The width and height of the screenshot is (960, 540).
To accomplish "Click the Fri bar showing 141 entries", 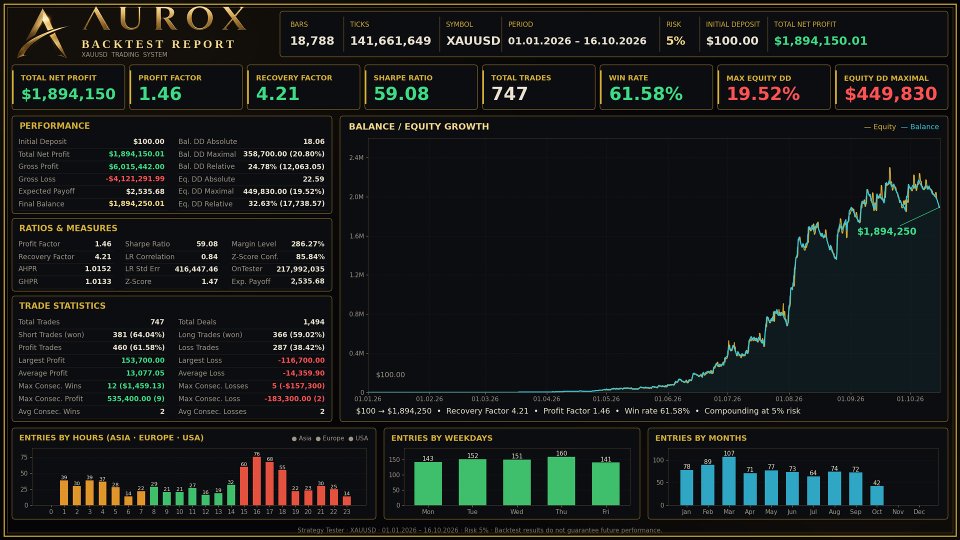I will coord(606,484).
